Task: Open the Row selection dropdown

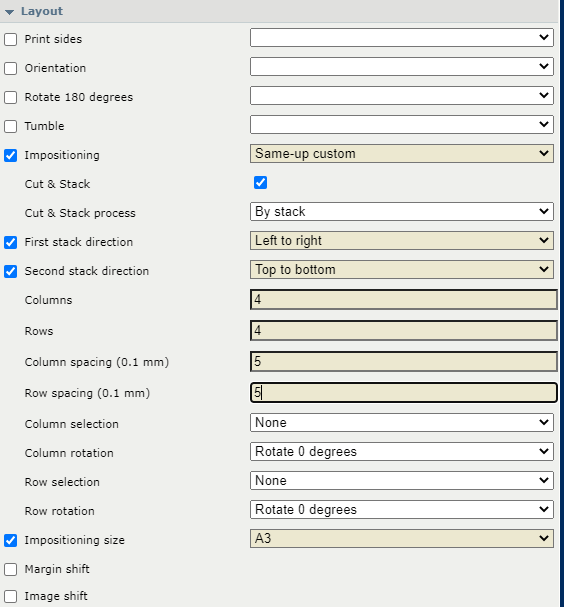Action: point(402,480)
